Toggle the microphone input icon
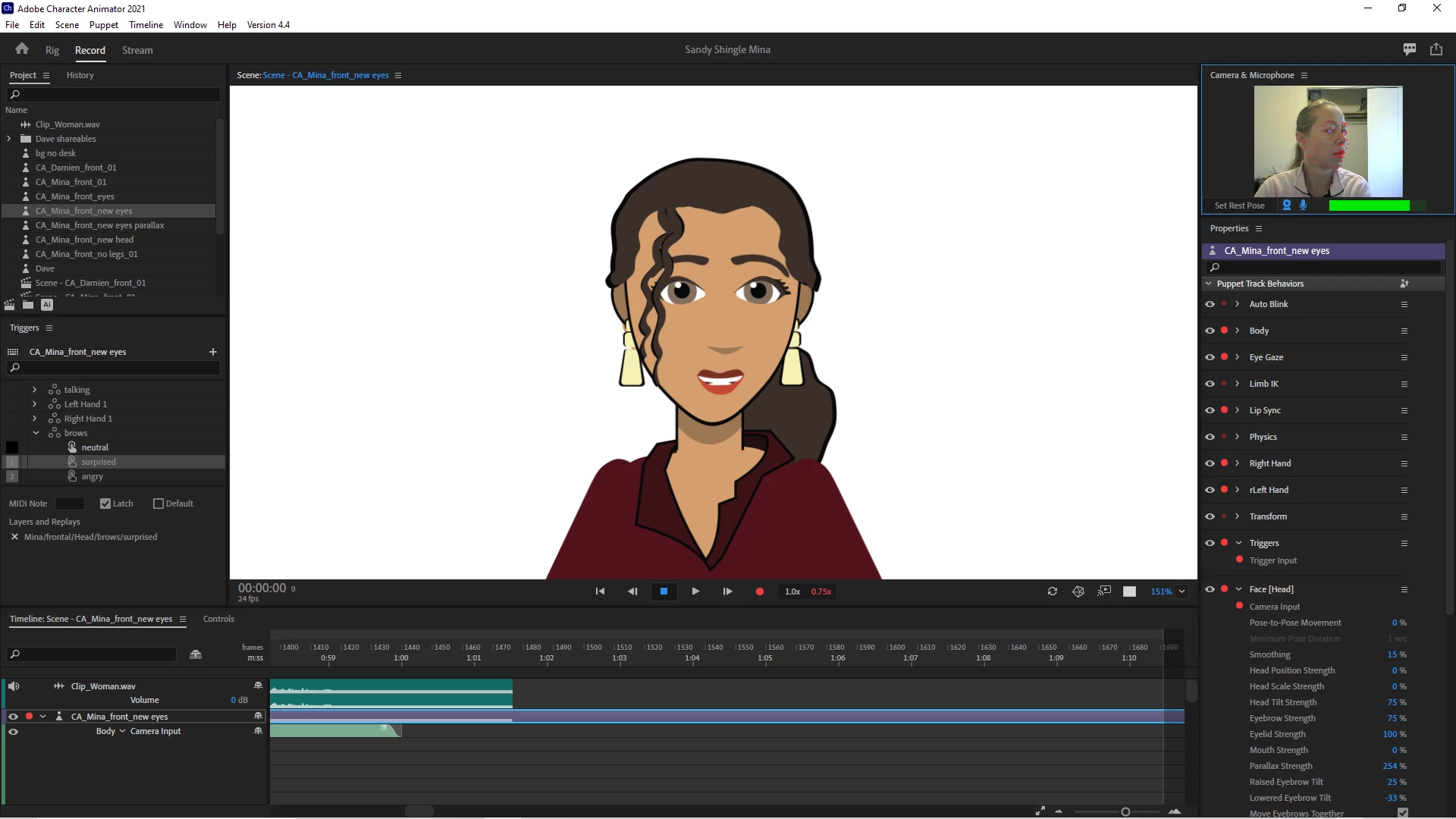 tap(1303, 206)
